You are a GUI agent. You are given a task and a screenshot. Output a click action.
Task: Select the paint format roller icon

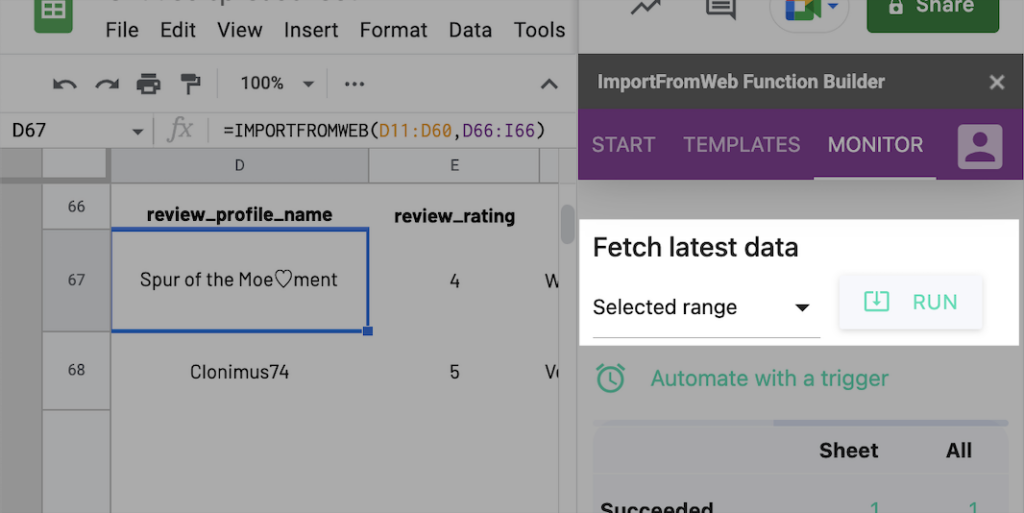click(190, 84)
